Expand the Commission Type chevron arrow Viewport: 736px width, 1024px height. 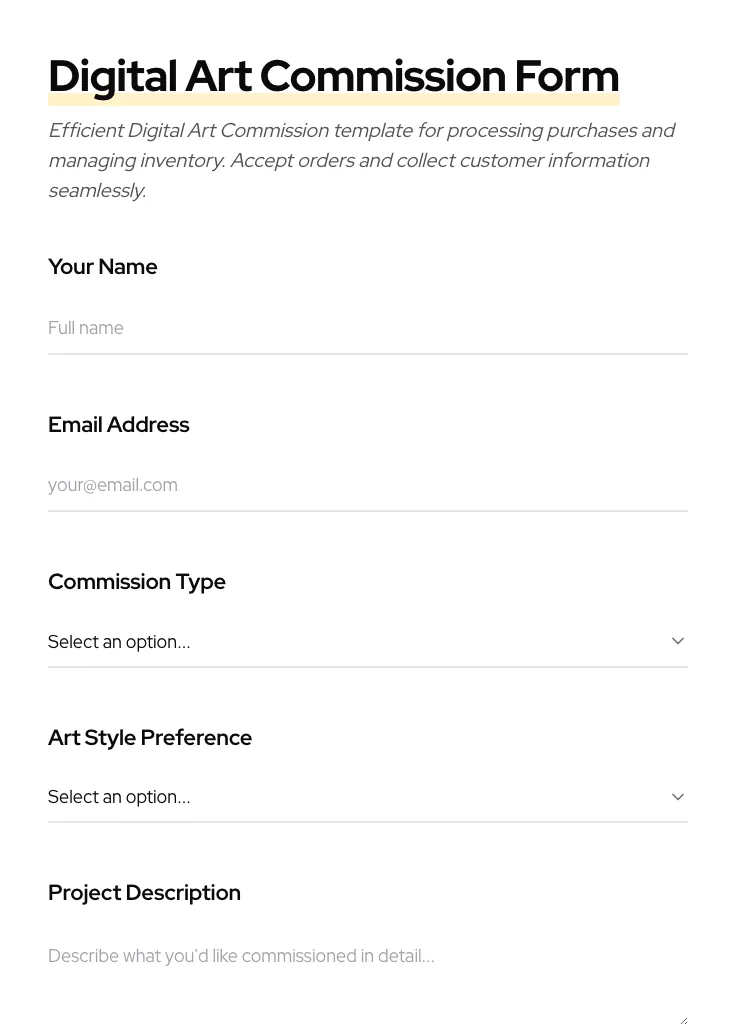pos(677,641)
